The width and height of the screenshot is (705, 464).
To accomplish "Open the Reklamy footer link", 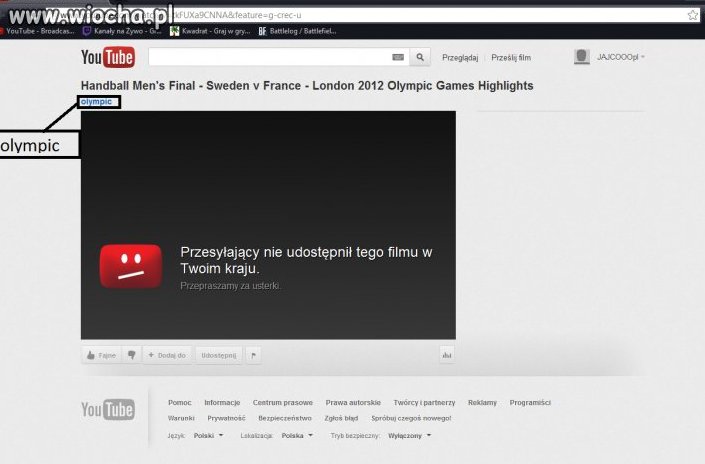I will click(x=482, y=402).
